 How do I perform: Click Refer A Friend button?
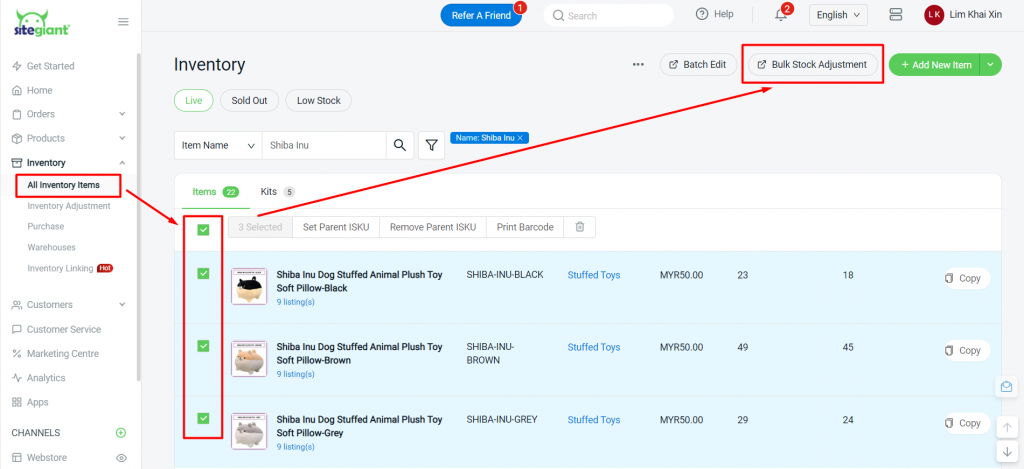coord(481,15)
